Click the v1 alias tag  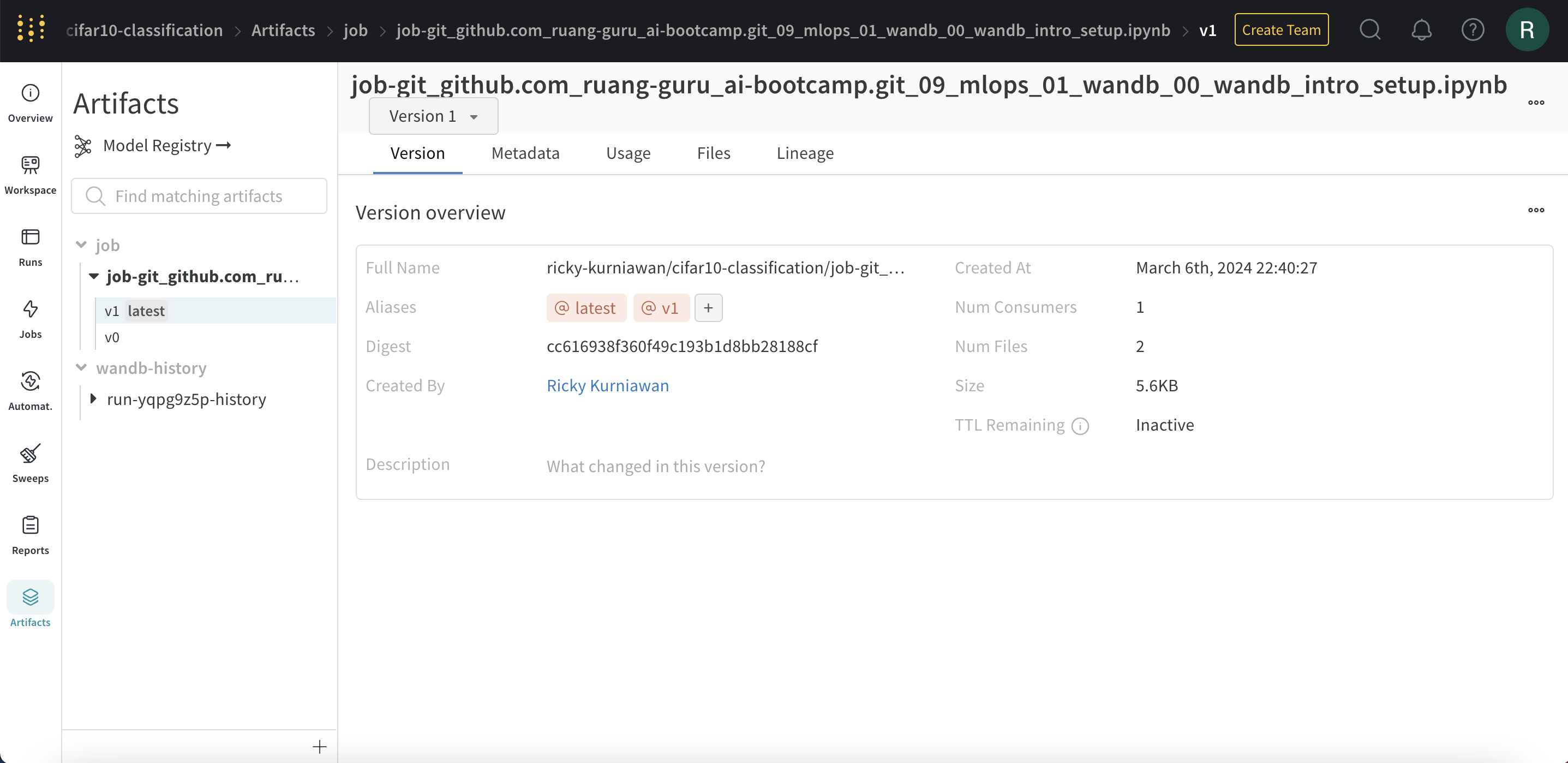click(661, 308)
